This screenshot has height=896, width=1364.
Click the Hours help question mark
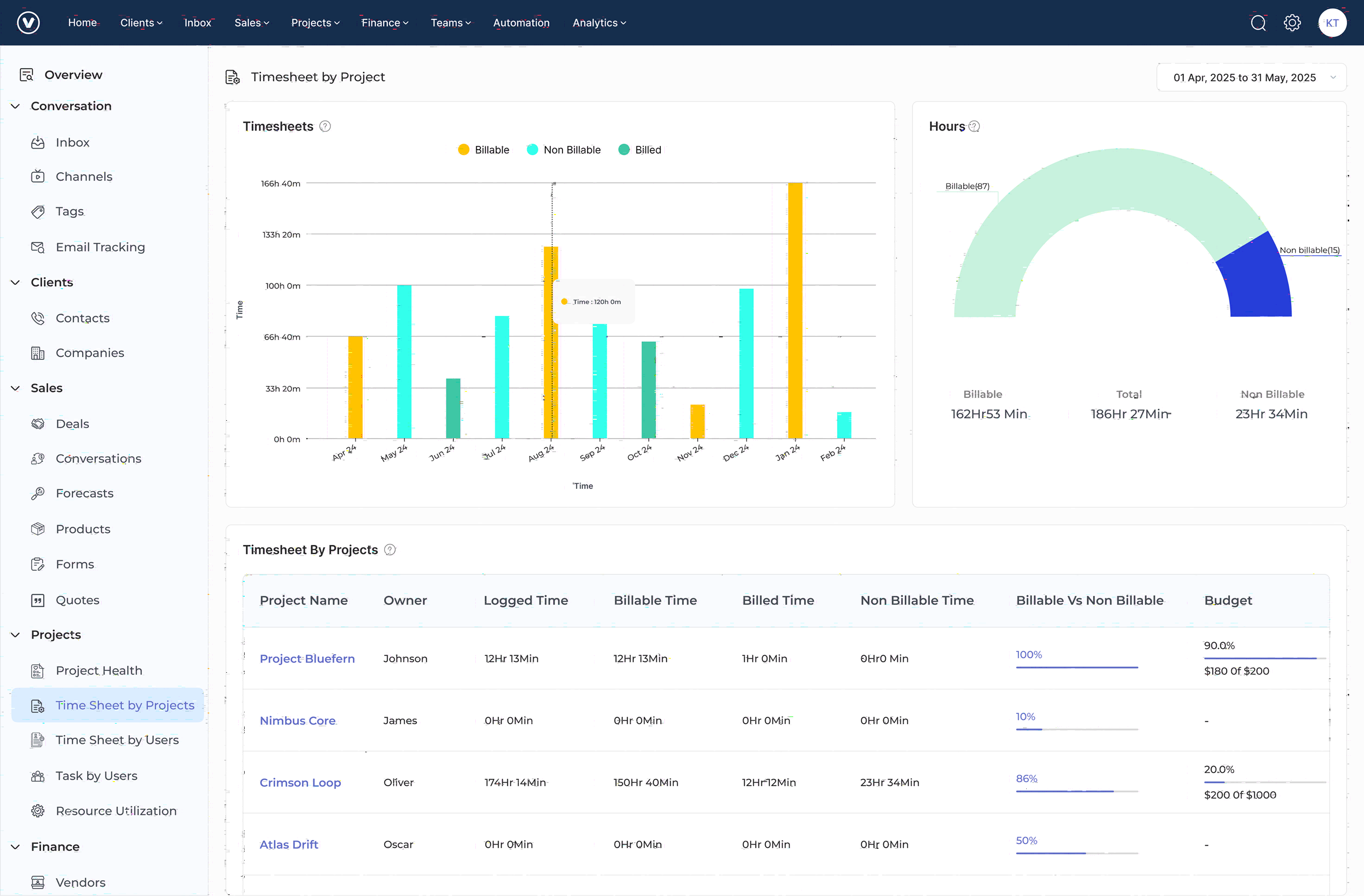[974, 126]
